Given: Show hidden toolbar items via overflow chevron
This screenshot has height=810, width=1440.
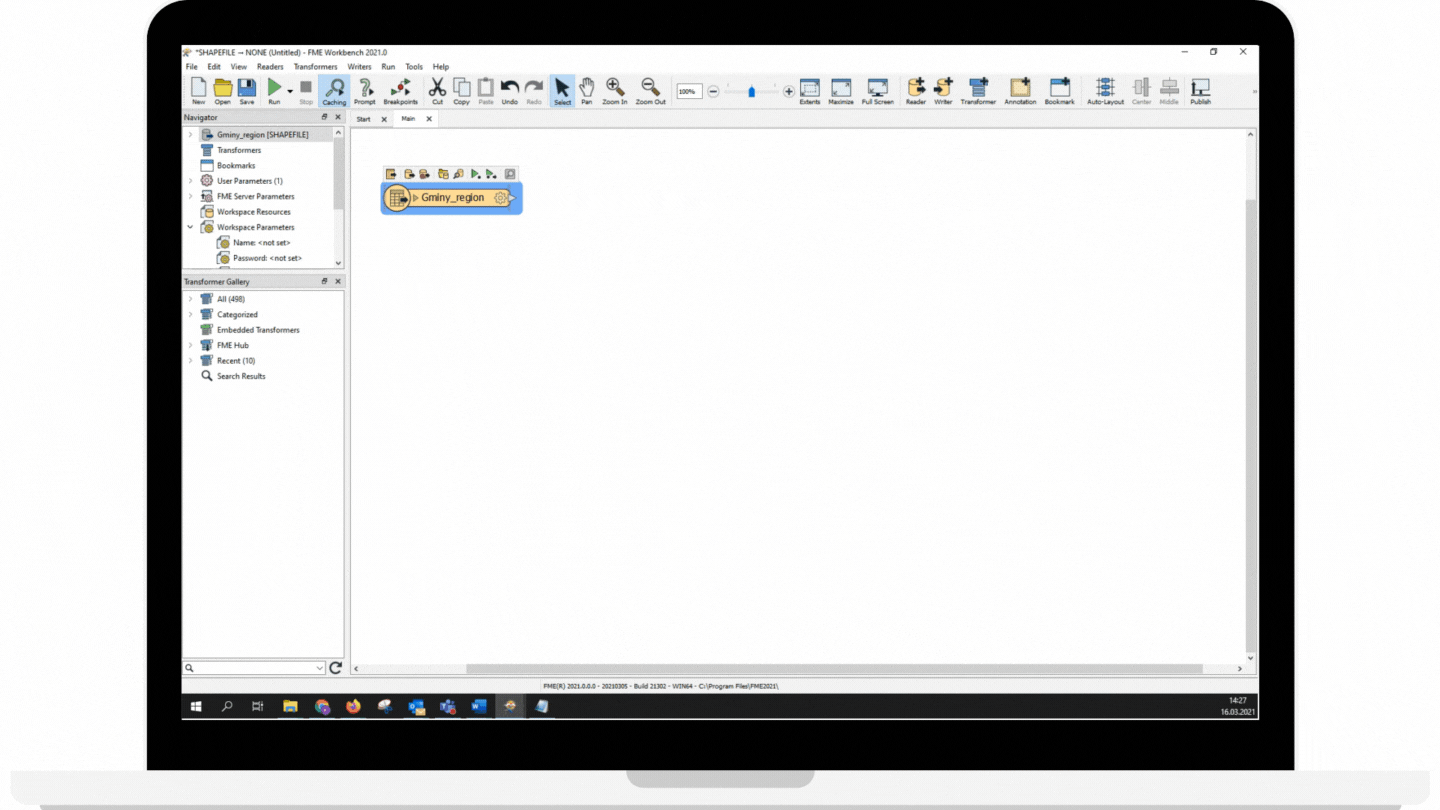Looking at the screenshot, I should [1254, 91].
